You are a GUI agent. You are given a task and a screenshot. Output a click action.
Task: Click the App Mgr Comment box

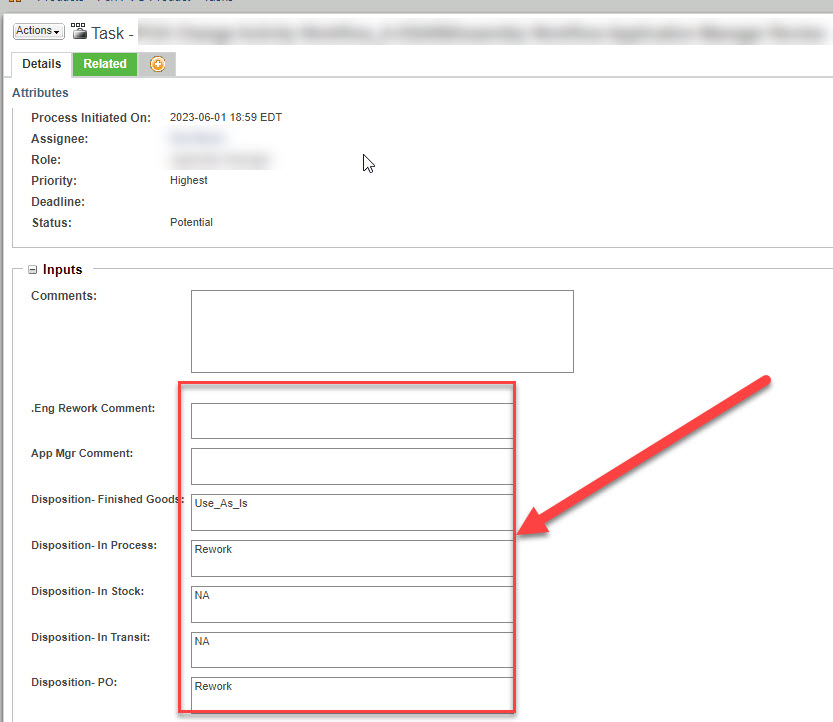[351, 466]
